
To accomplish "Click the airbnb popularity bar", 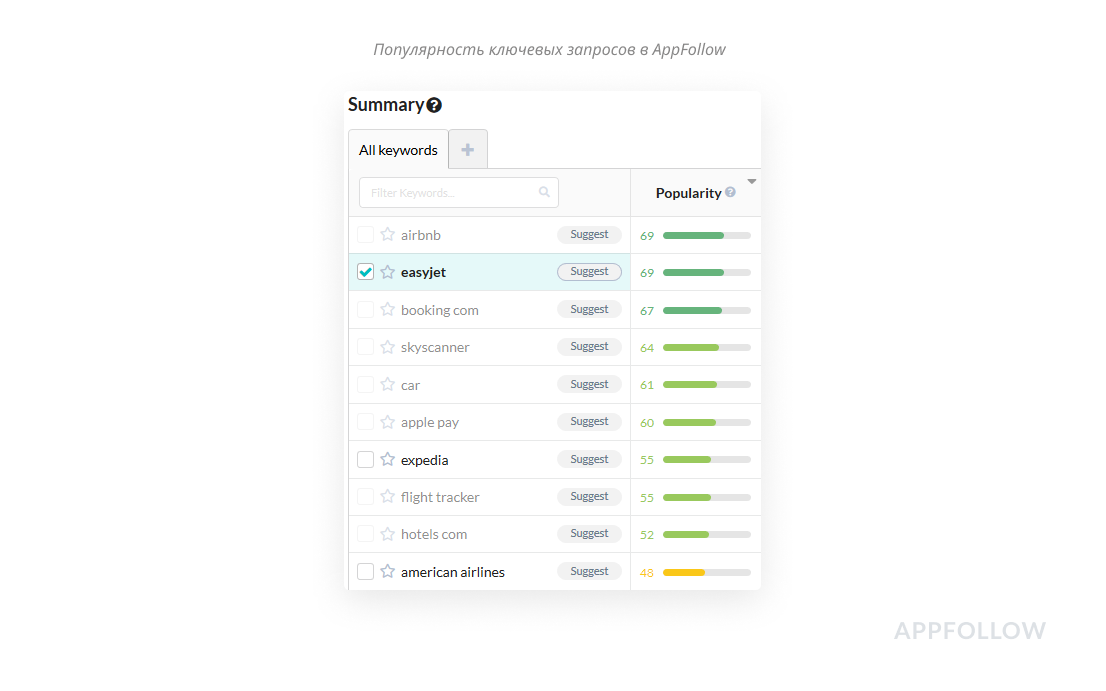I will point(706,236).
